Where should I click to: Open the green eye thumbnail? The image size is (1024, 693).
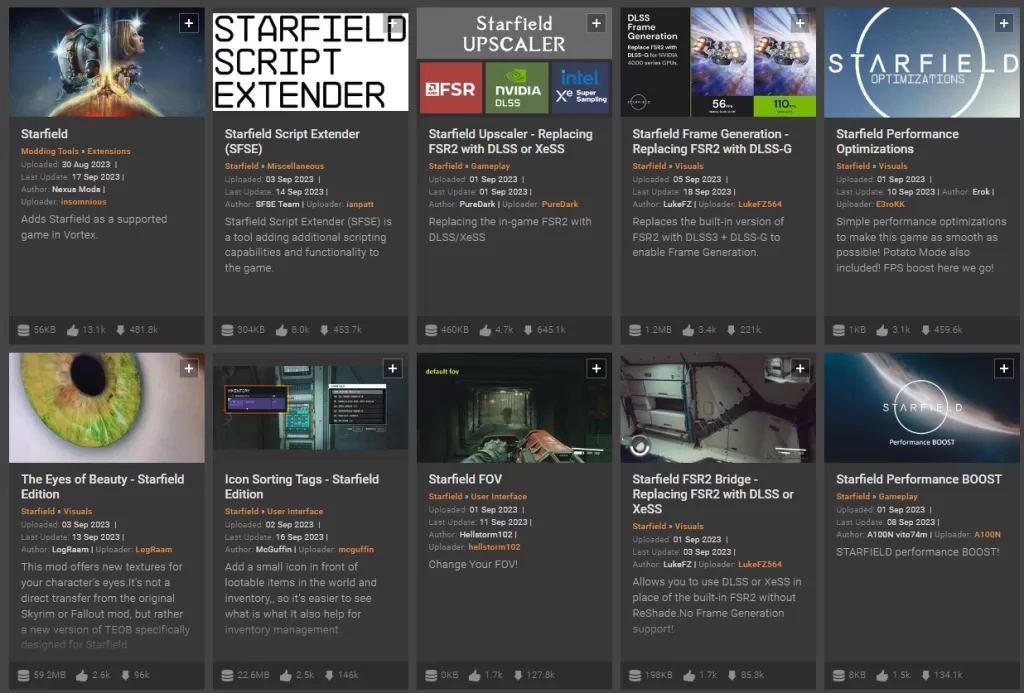106,408
